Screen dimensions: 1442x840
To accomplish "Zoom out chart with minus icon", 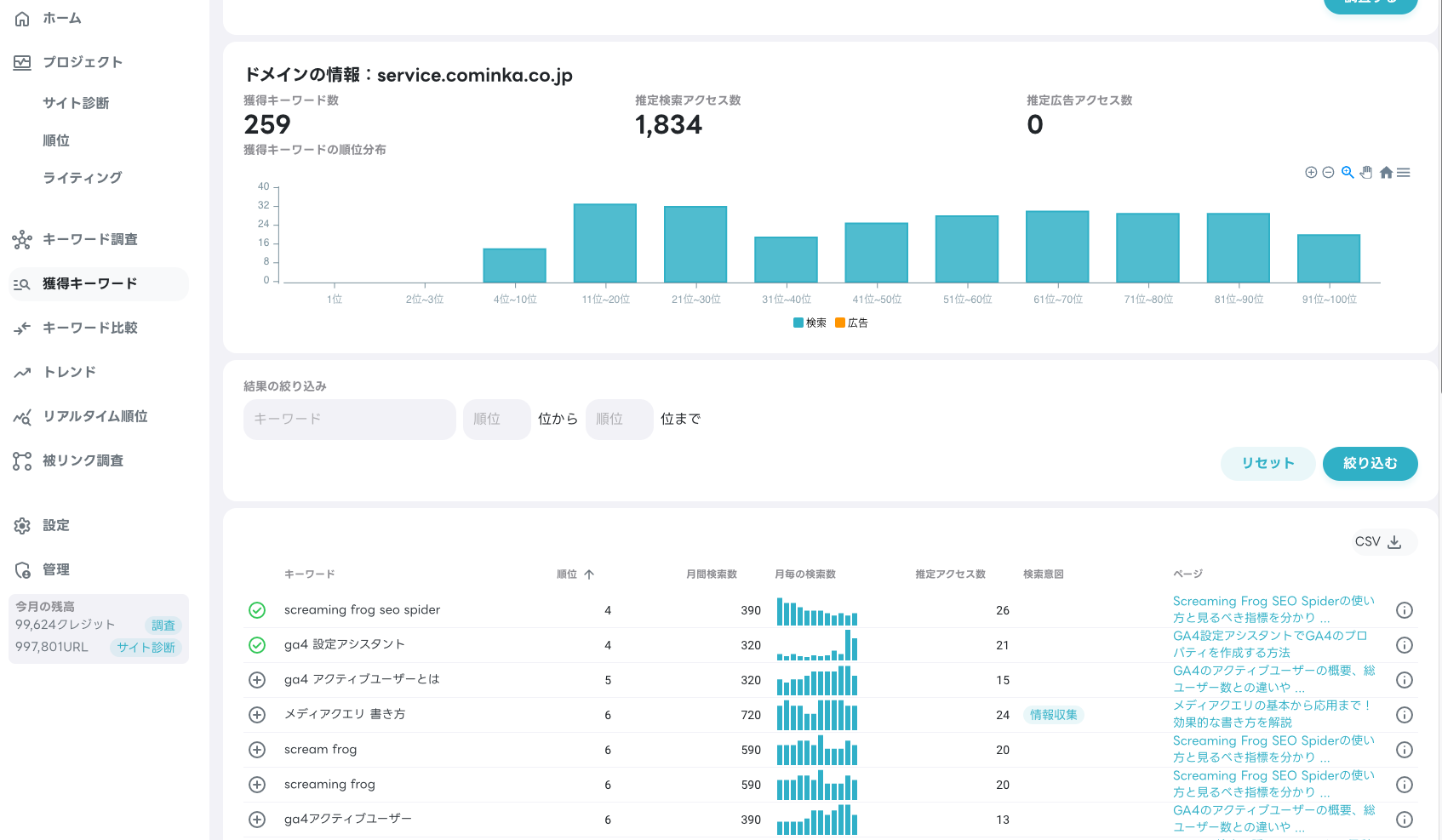I will pyautogui.click(x=1328, y=173).
